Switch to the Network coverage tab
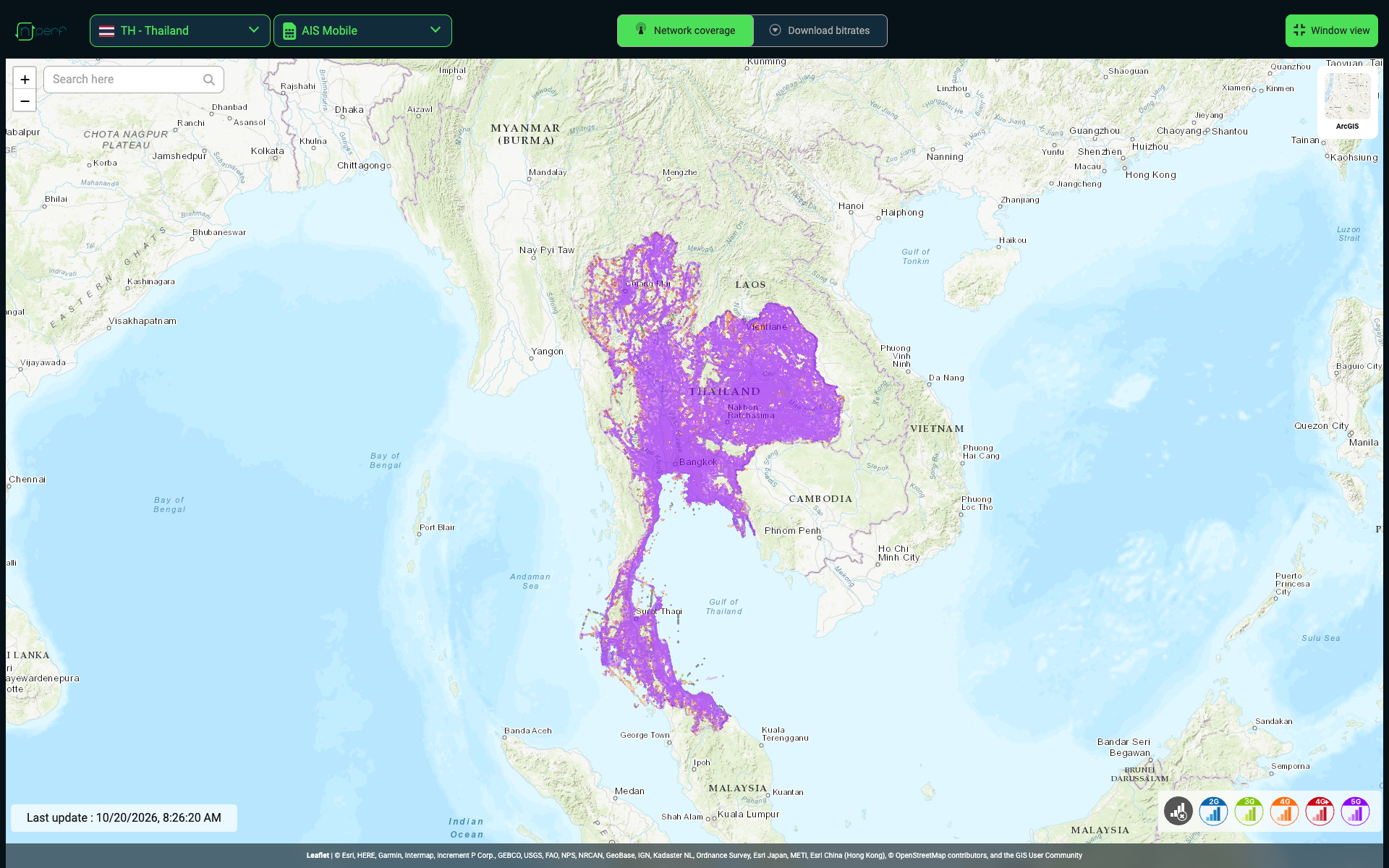 (x=685, y=30)
